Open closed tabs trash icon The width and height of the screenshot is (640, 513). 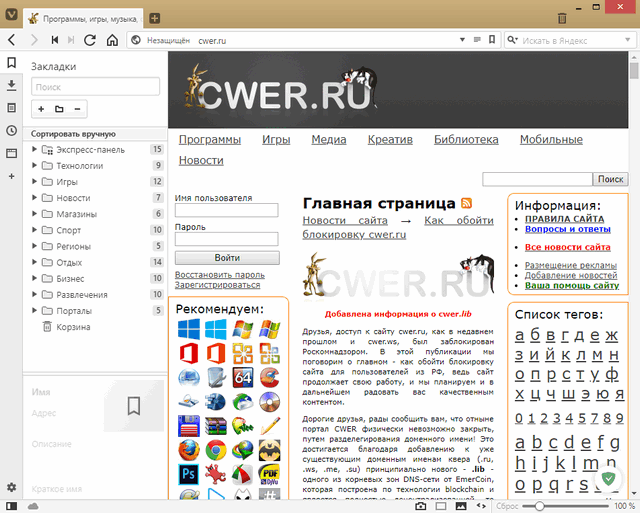pyautogui.click(x=562, y=18)
